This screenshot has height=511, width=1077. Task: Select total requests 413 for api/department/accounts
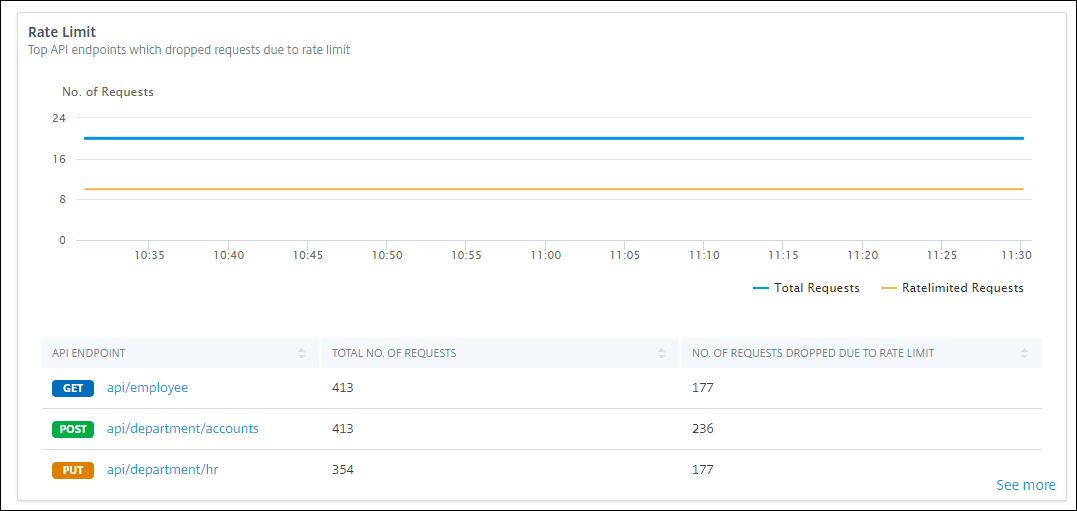pyautogui.click(x=342, y=429)
